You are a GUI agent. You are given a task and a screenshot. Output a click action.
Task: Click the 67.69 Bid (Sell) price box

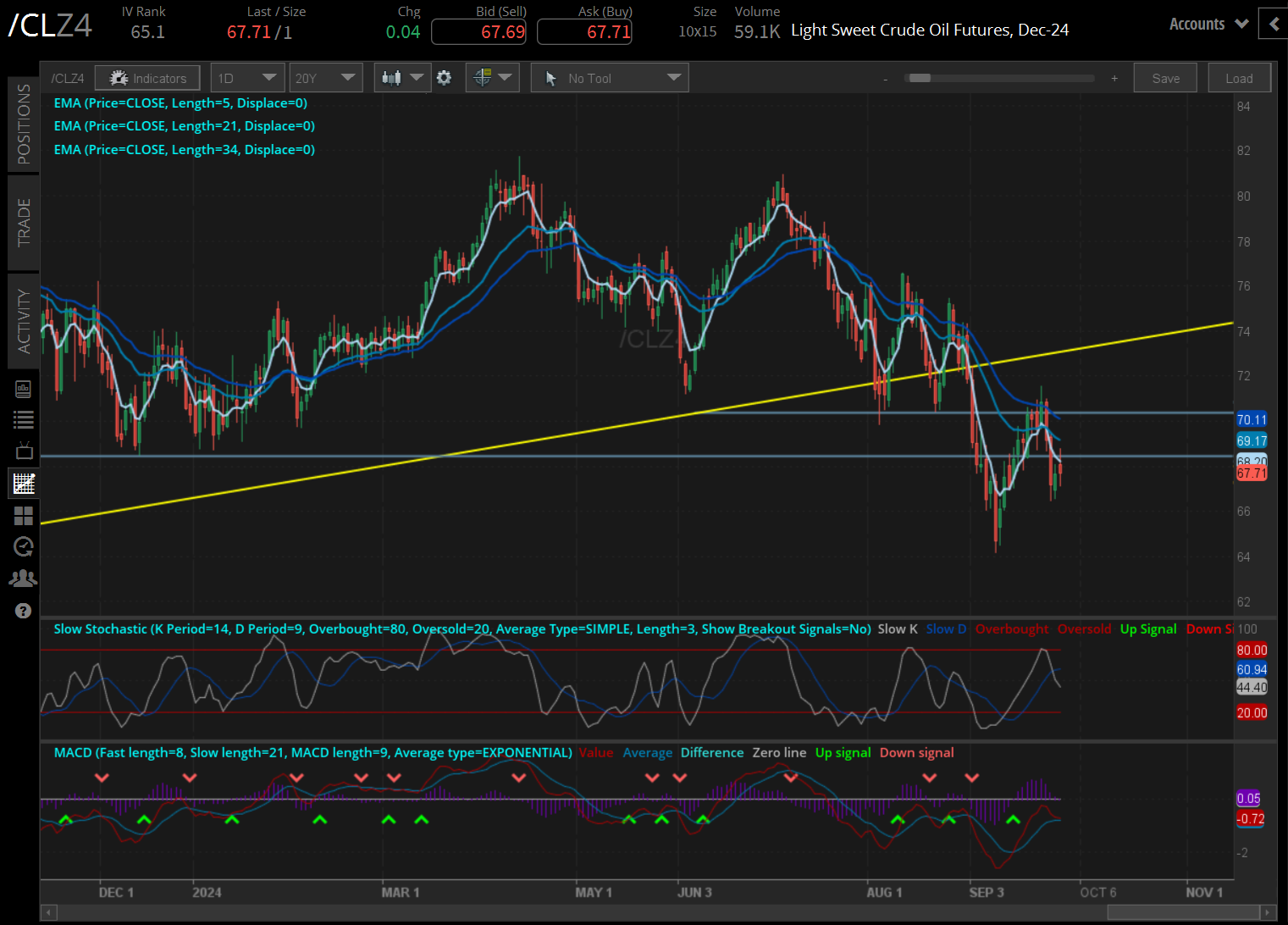(x=478, y=32)
